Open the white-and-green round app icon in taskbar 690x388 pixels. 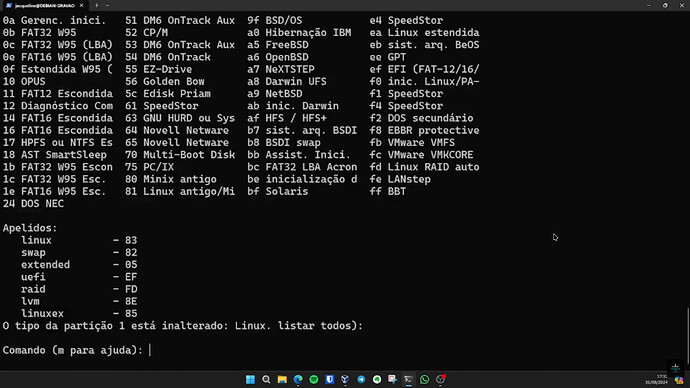[x=377, y=379]
